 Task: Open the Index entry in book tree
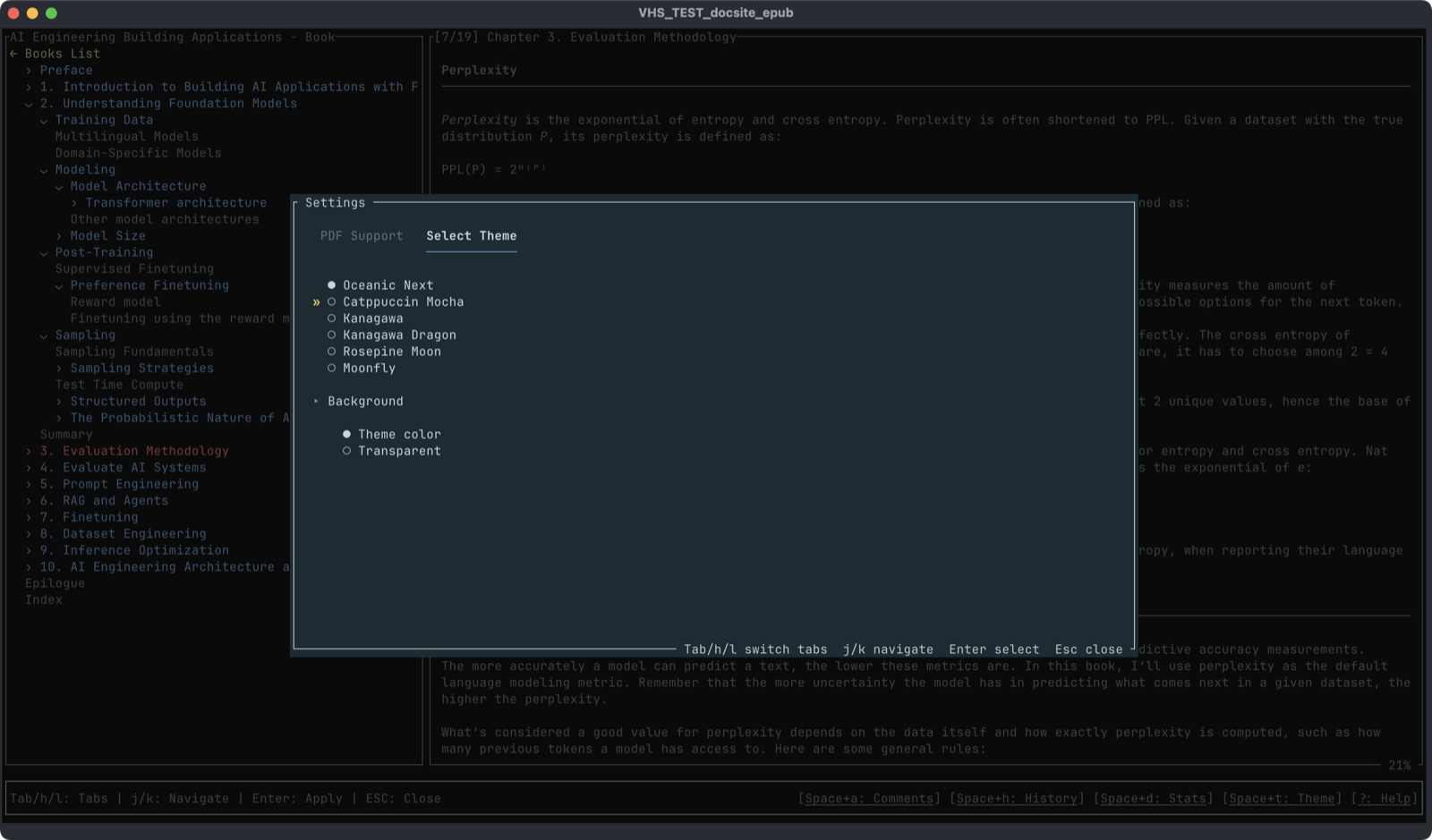coord(44,600)
